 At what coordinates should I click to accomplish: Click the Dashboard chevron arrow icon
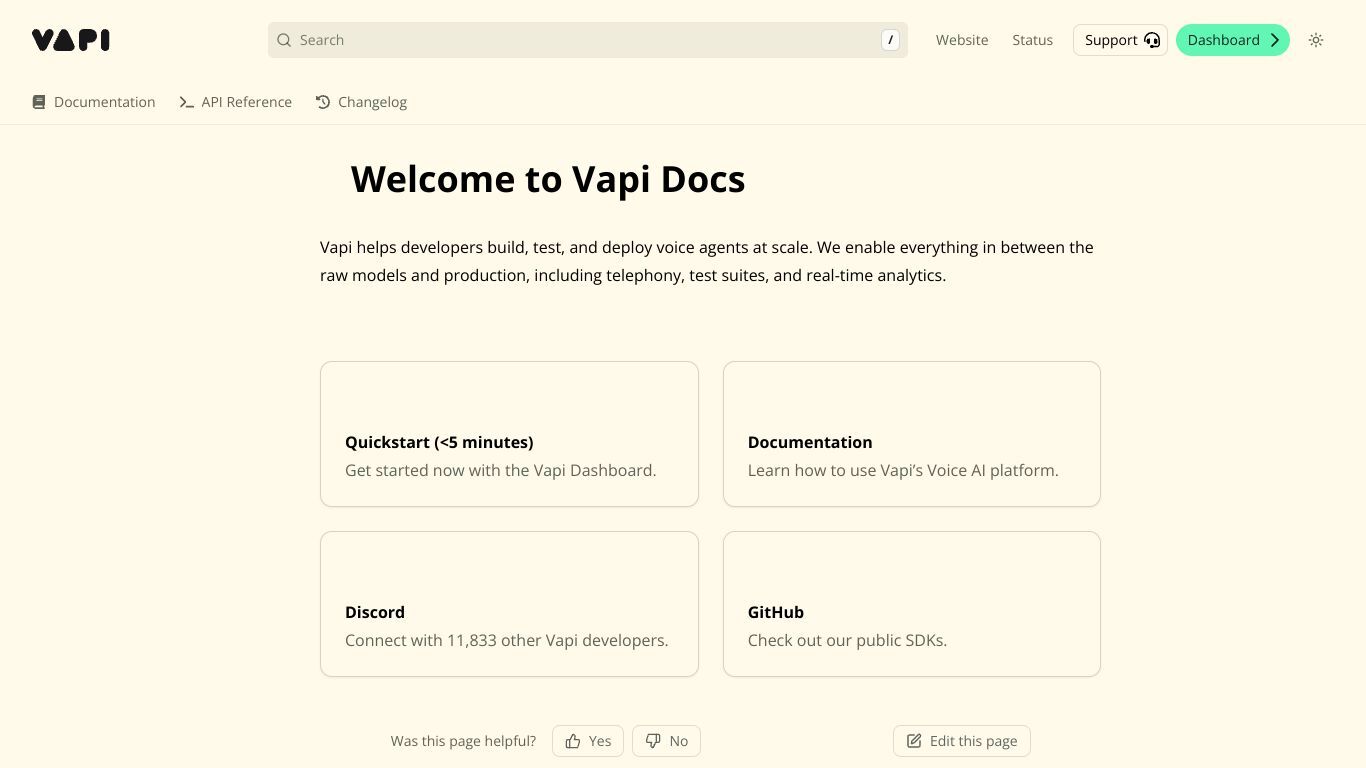point(1275,40)
